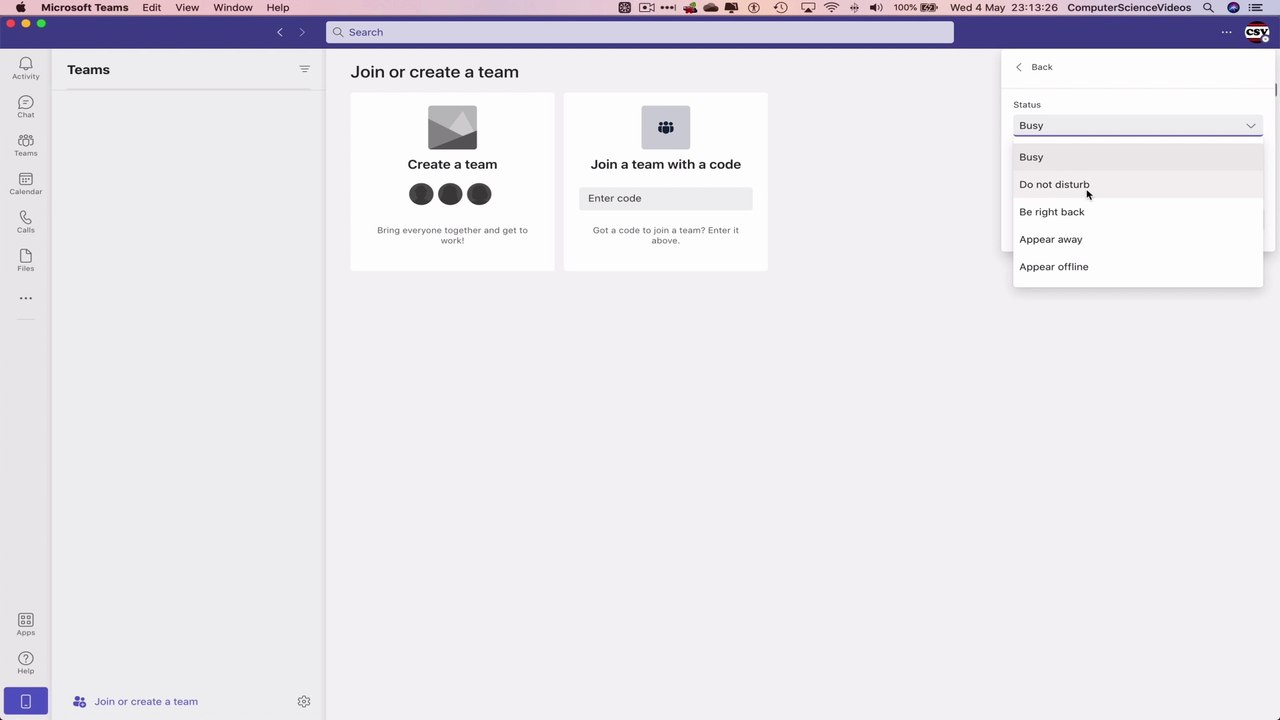
Task: Open Files from the sidebar
Action: pyautogui.click(x=26, y=260)
